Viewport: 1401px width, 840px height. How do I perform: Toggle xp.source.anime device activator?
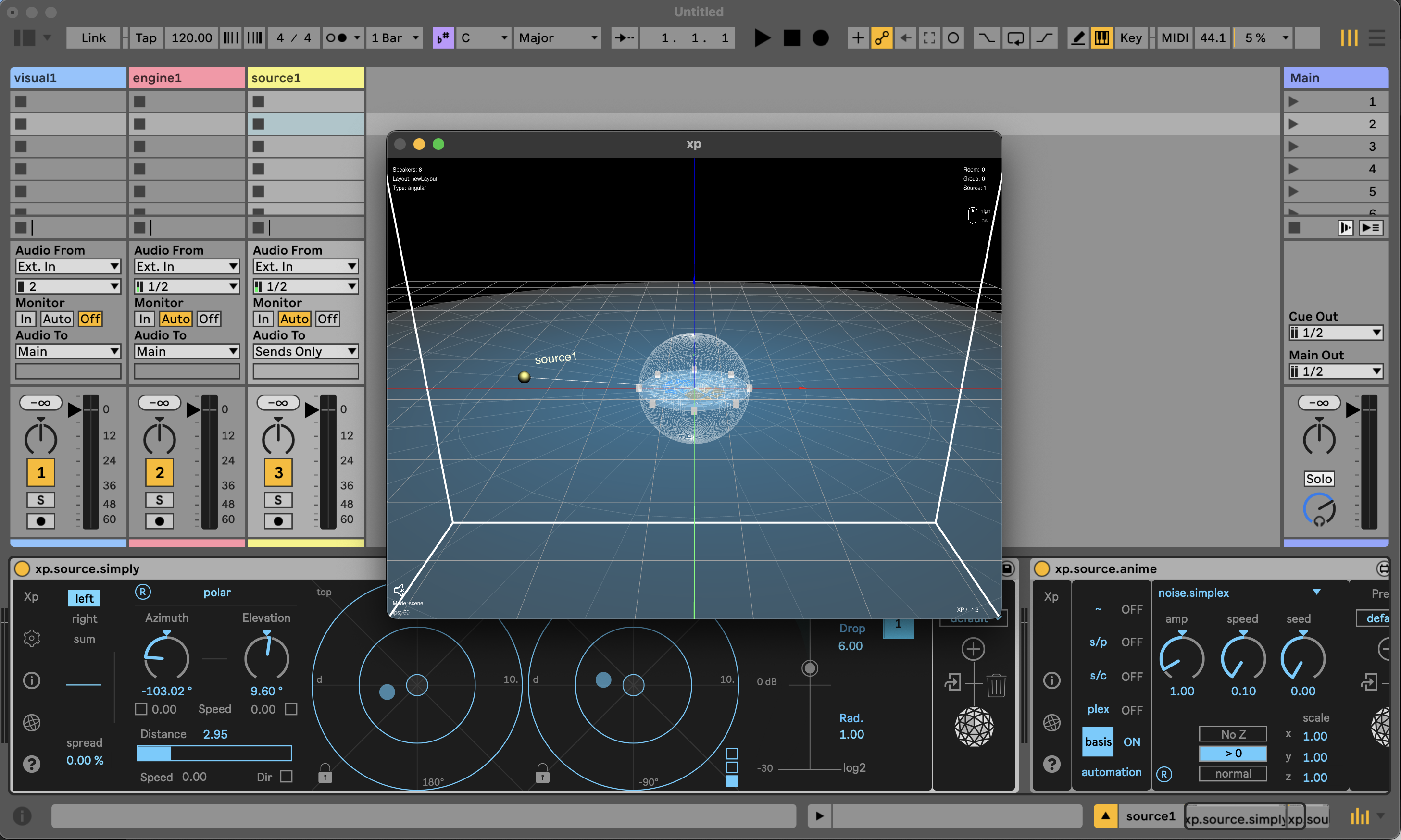click(1042, 569)
